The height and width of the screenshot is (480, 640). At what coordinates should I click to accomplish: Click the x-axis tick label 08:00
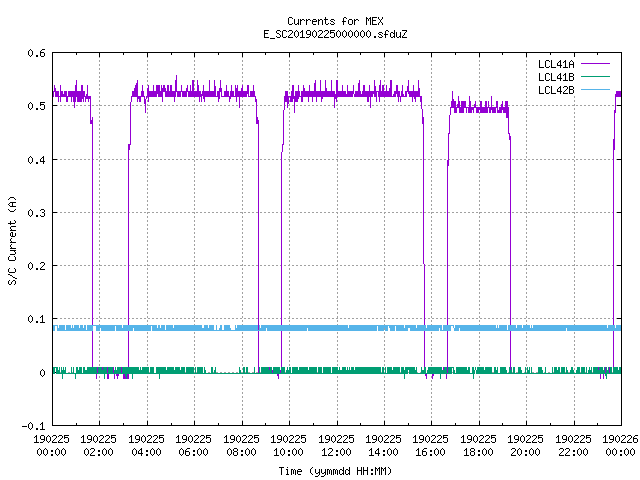pyautogui.click(x=241, y=452)
